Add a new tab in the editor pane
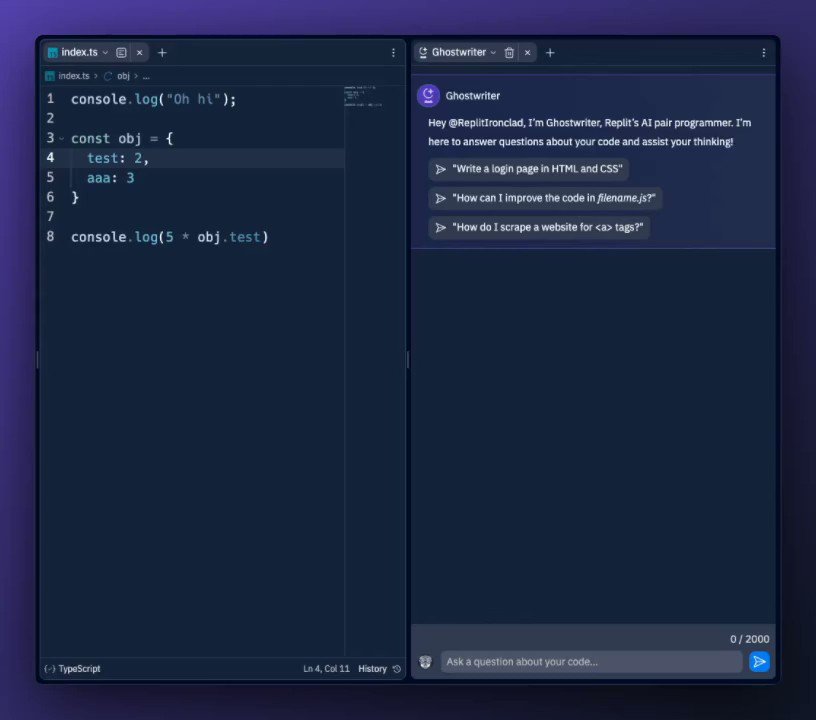Viewport: 816px width, 720px height. 162,53
